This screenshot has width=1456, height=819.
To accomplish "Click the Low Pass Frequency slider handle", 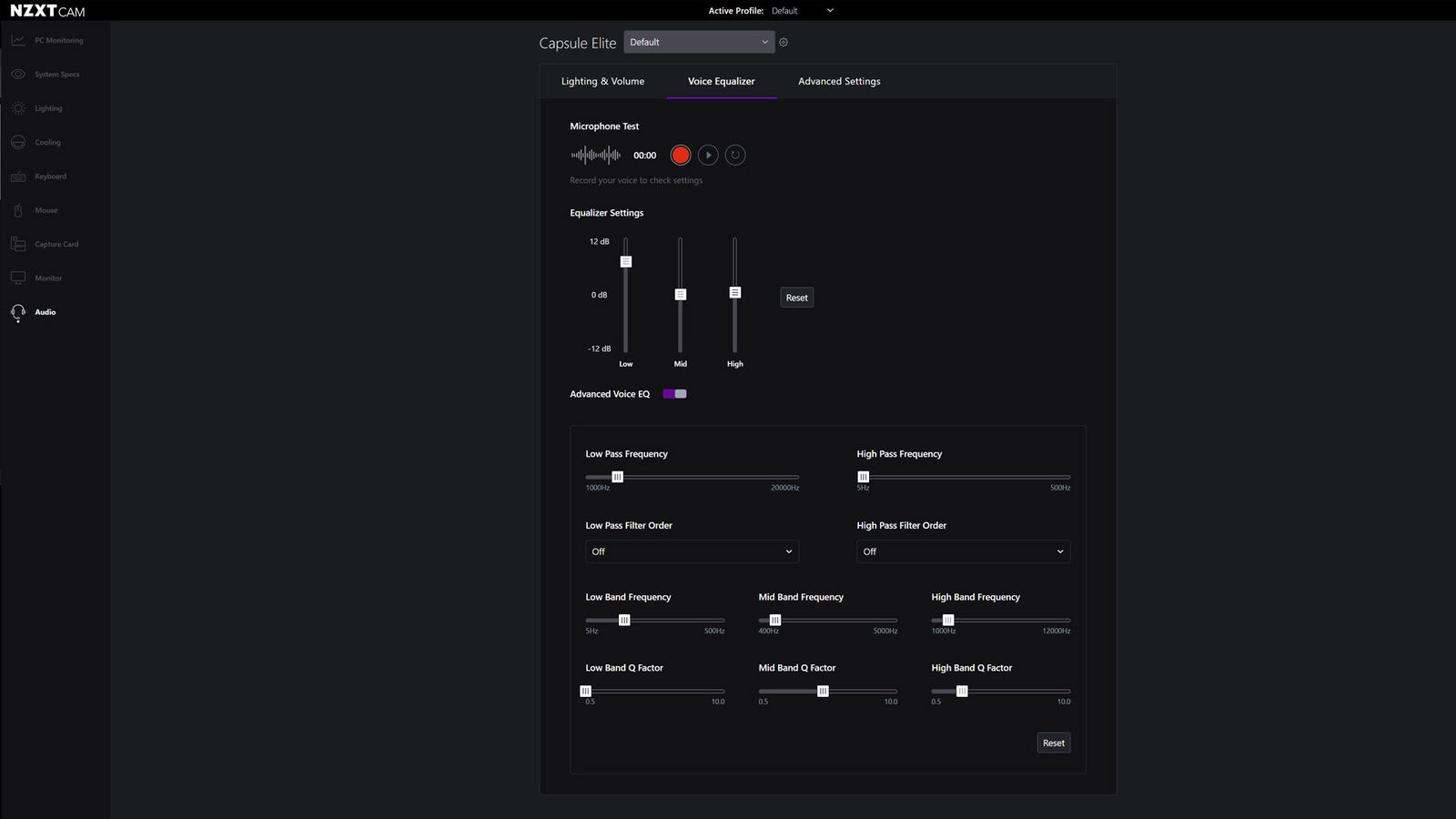I will [617, 477].
